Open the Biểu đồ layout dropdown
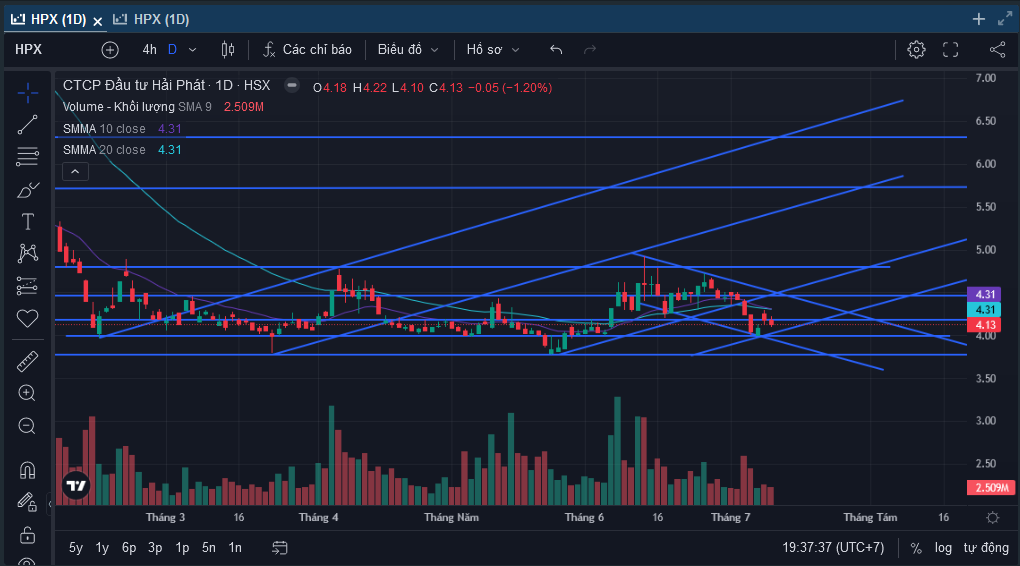The height and width of the screenshot is (566, 1020). tap(408, 49)
